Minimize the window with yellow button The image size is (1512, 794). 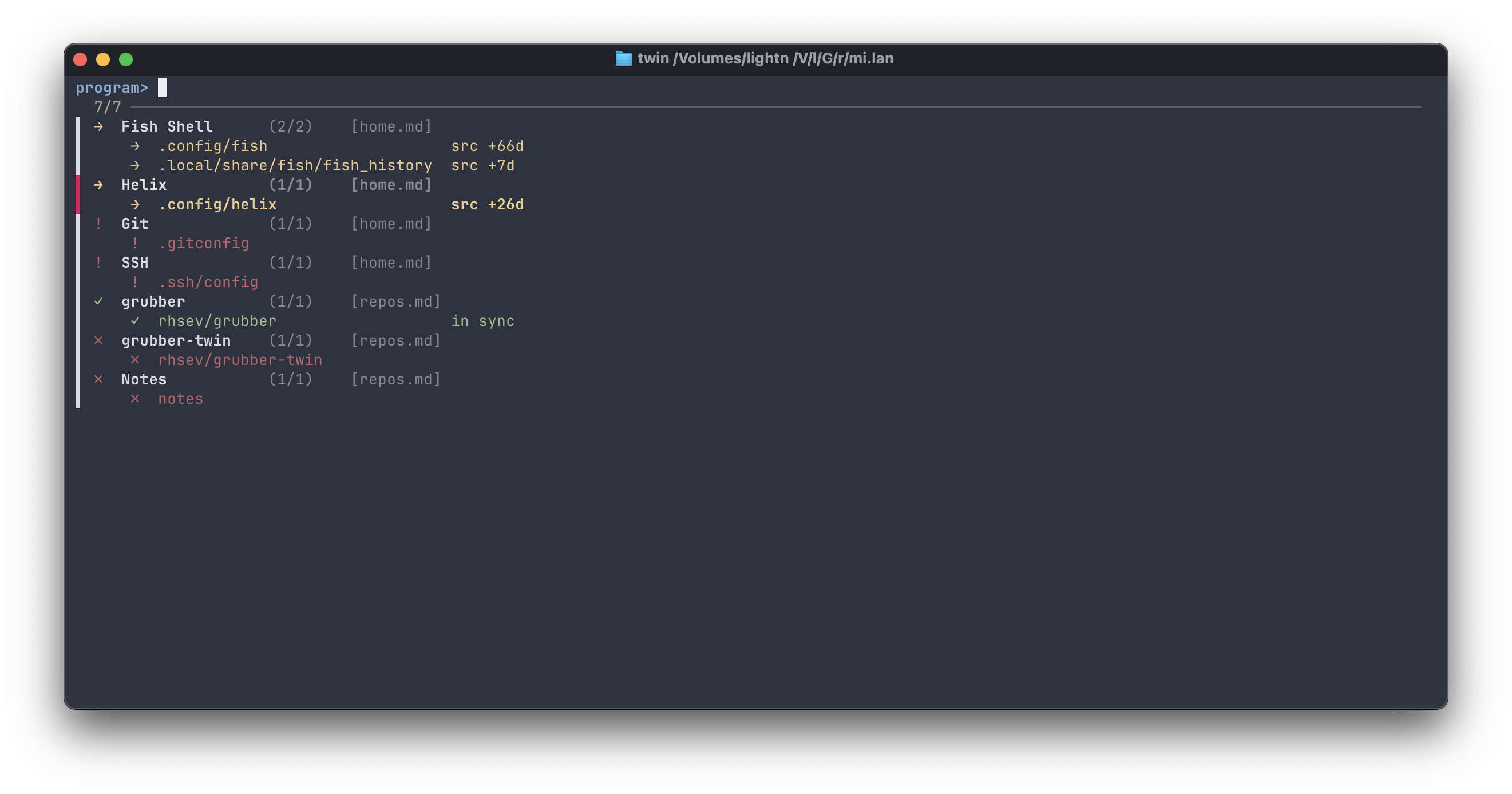pyautogui.click(x=102, y=59)
